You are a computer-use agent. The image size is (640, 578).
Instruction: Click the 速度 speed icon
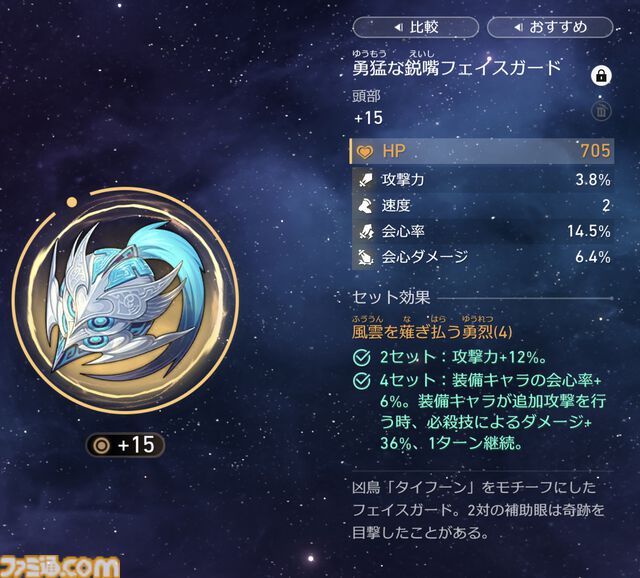pos(365,205)
